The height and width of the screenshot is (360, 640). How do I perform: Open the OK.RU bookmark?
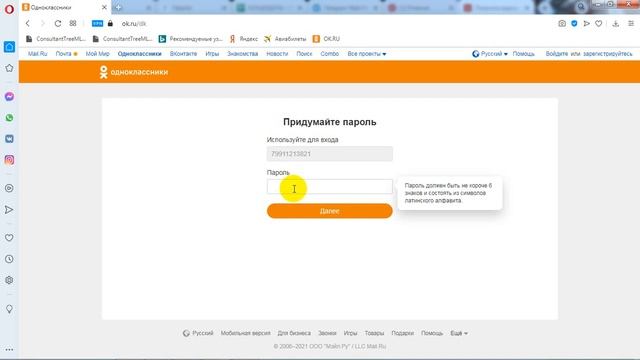tap(326, 39)
